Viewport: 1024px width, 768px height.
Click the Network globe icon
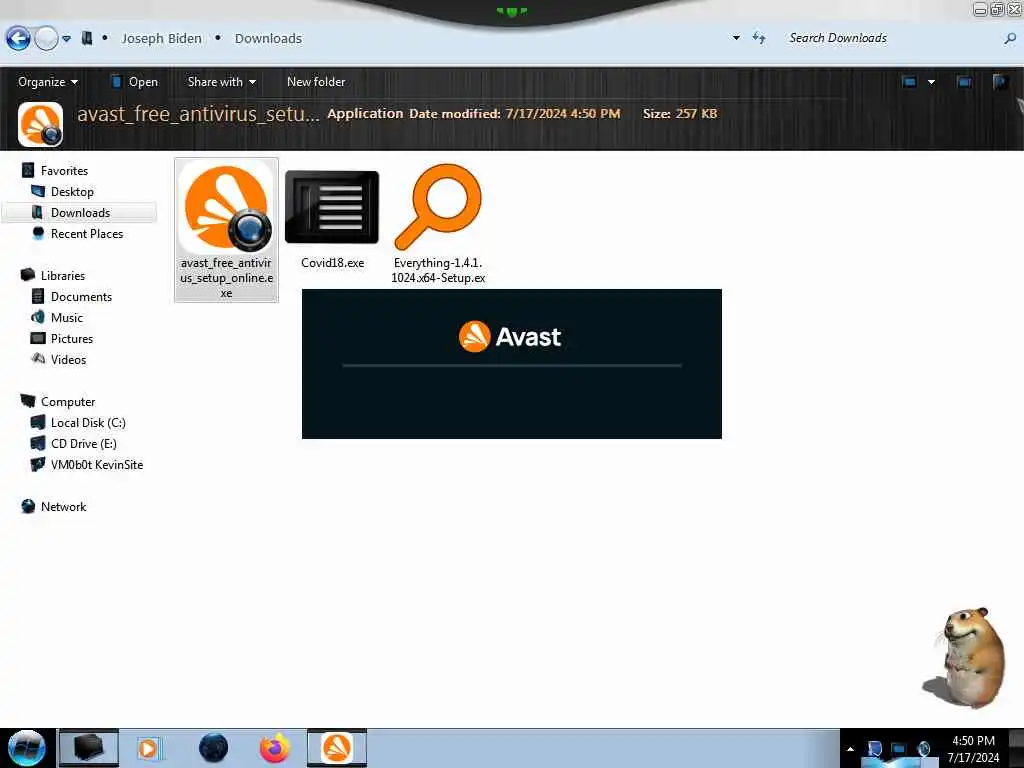pyautogui.click(x=28, y=506)
